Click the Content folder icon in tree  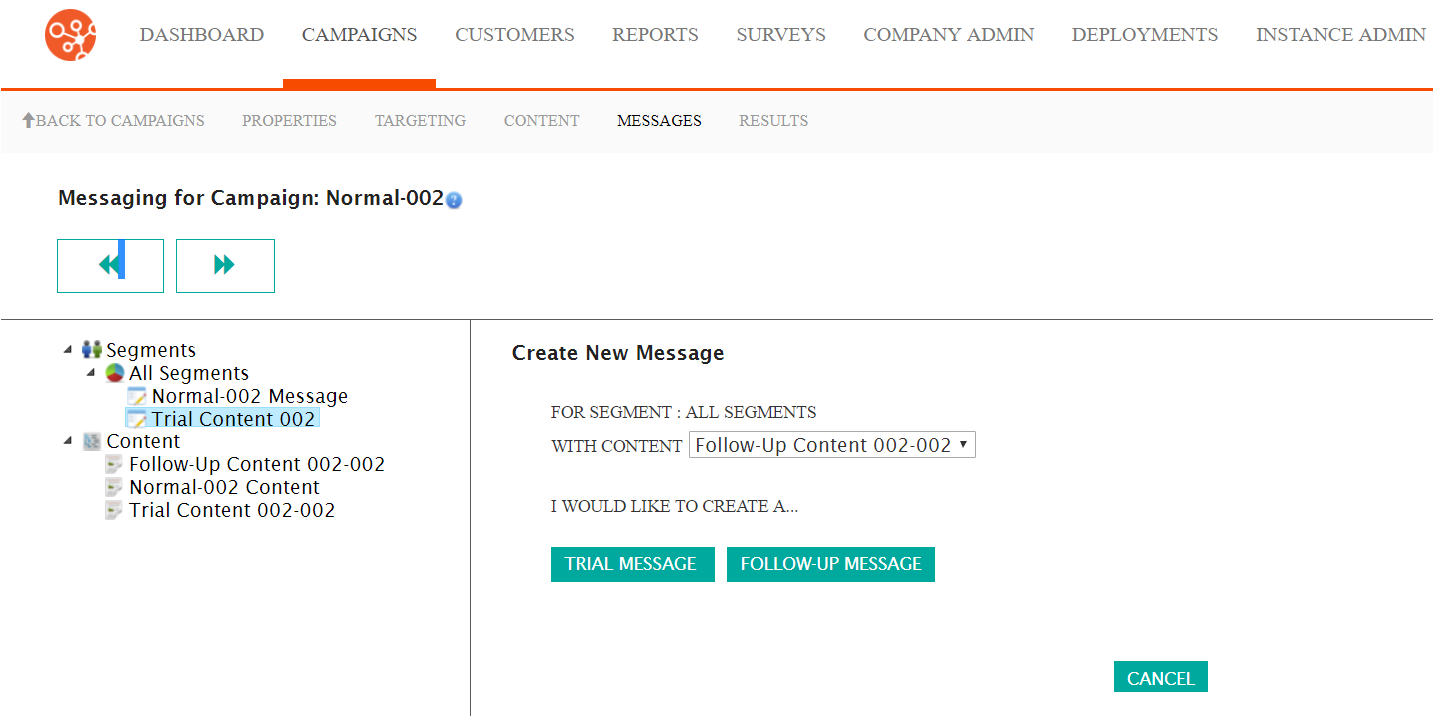(x=92, y=441)
